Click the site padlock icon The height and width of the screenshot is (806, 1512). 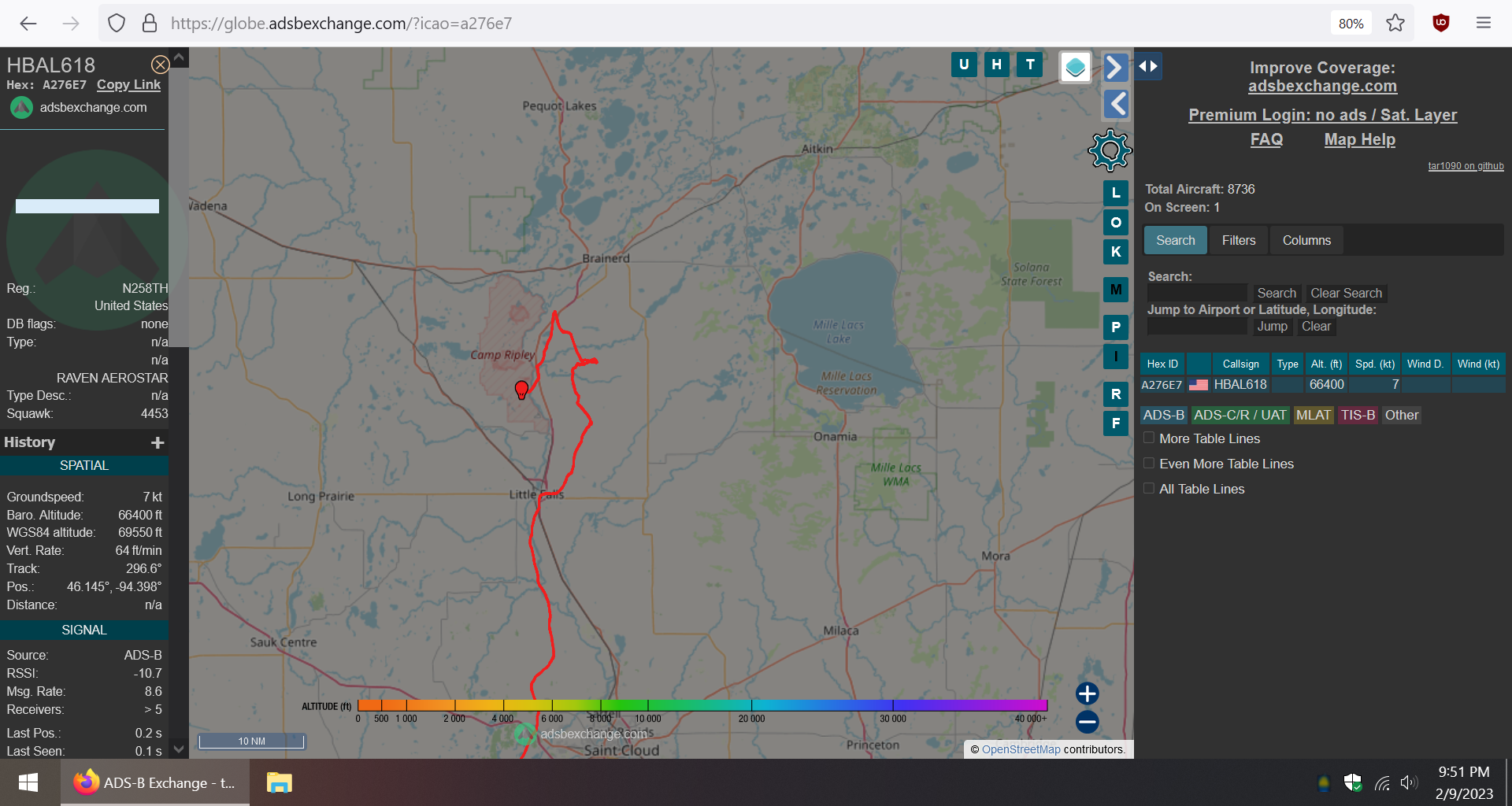[150, 24]
